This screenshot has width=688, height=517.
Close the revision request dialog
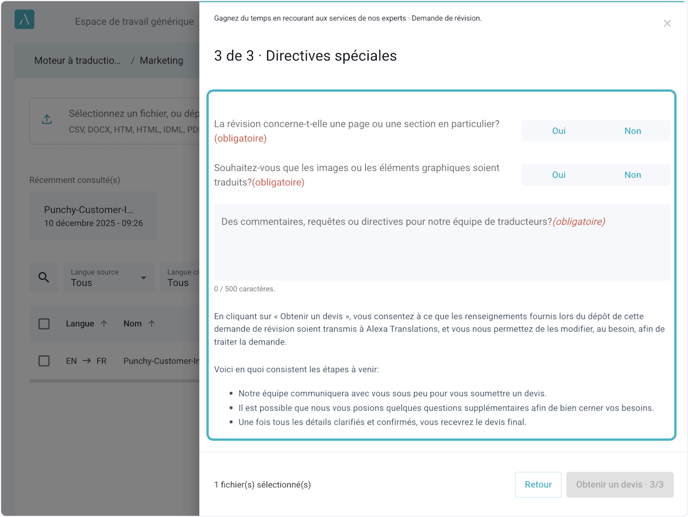(x=667, y=23)
